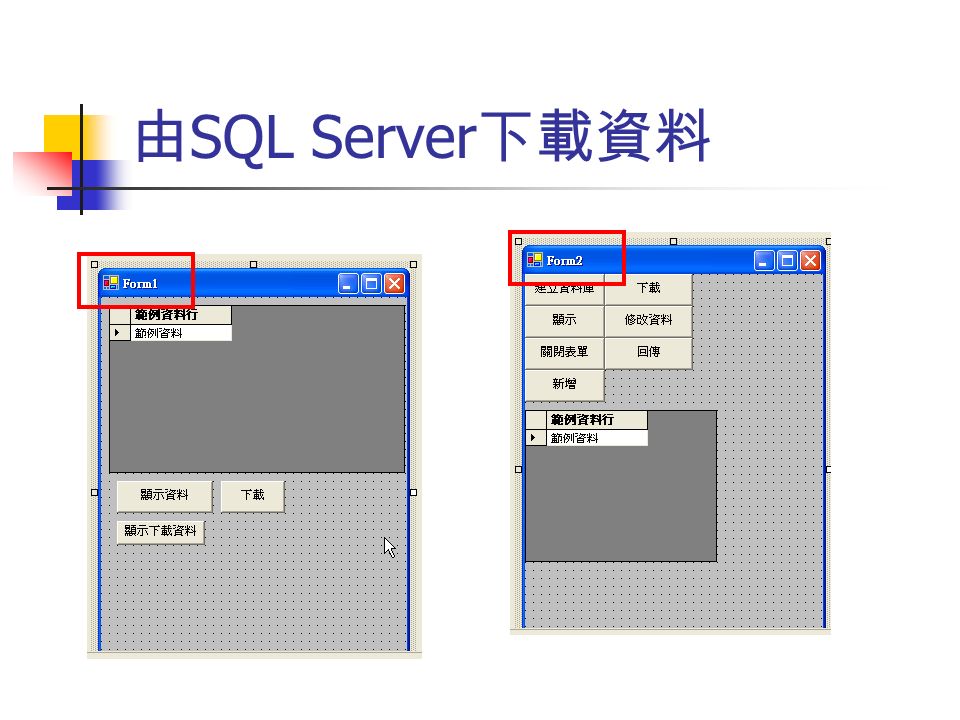Click the Form2 title bar icon
960x720 pixels.
click(534, 260)
